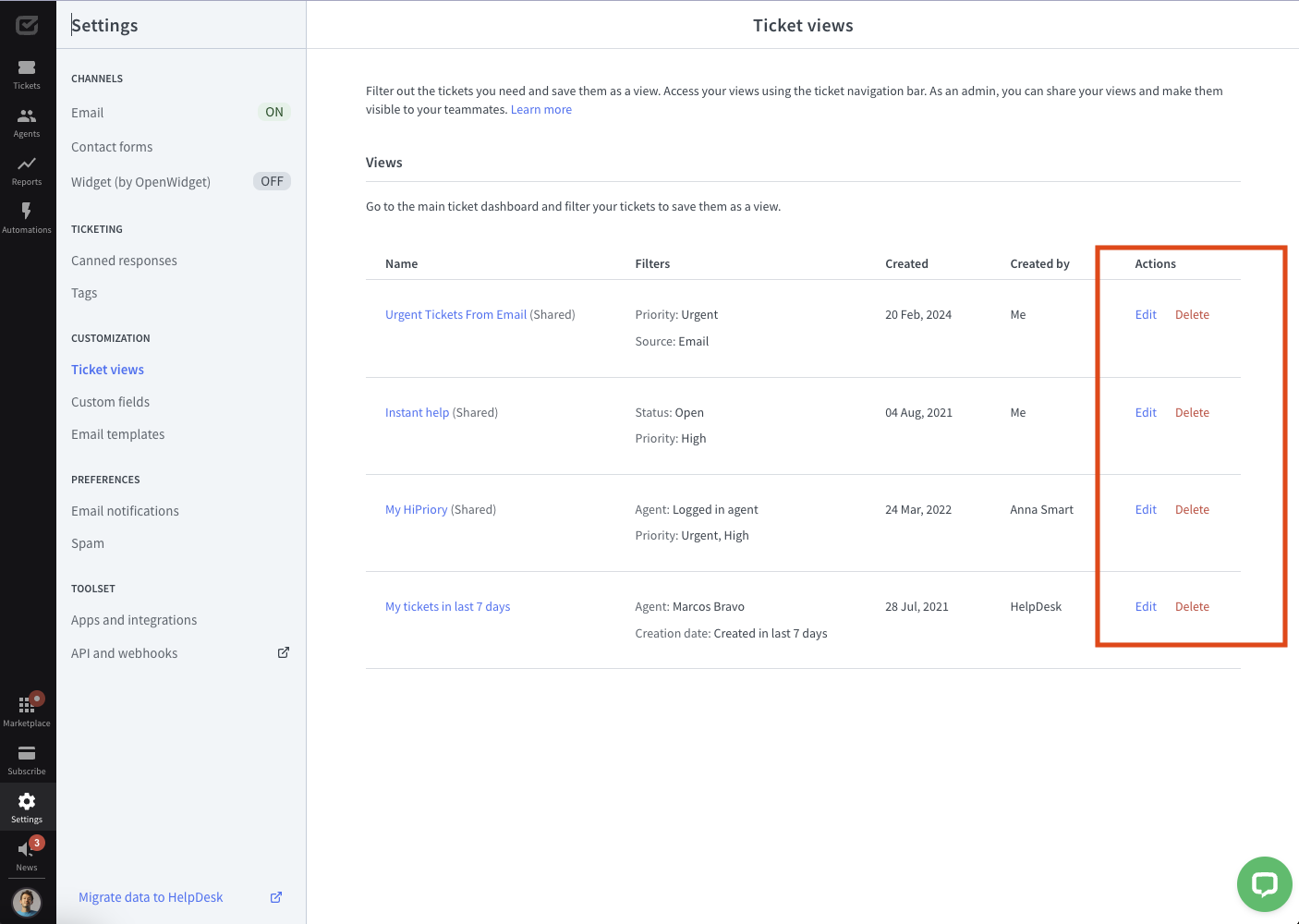This screenshot has height=924, width=1299.
Task: Select Ticket views in the menu
Action: coord(107,370)
